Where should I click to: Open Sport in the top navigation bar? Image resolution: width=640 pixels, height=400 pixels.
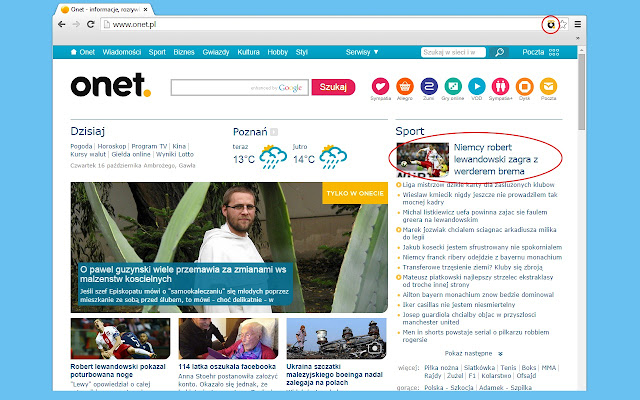click(157, 52)
